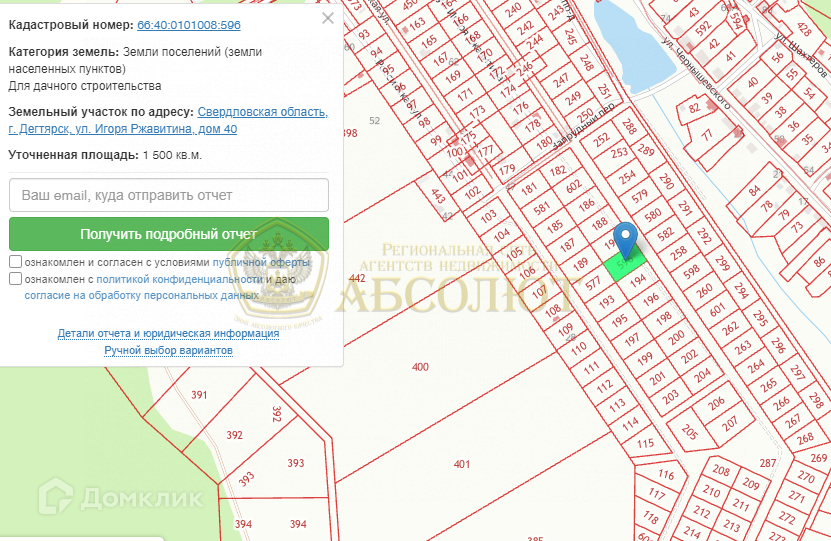Select parcel 179 on the map
This screenshot has width=831, height=541.
tap(507, 170)
